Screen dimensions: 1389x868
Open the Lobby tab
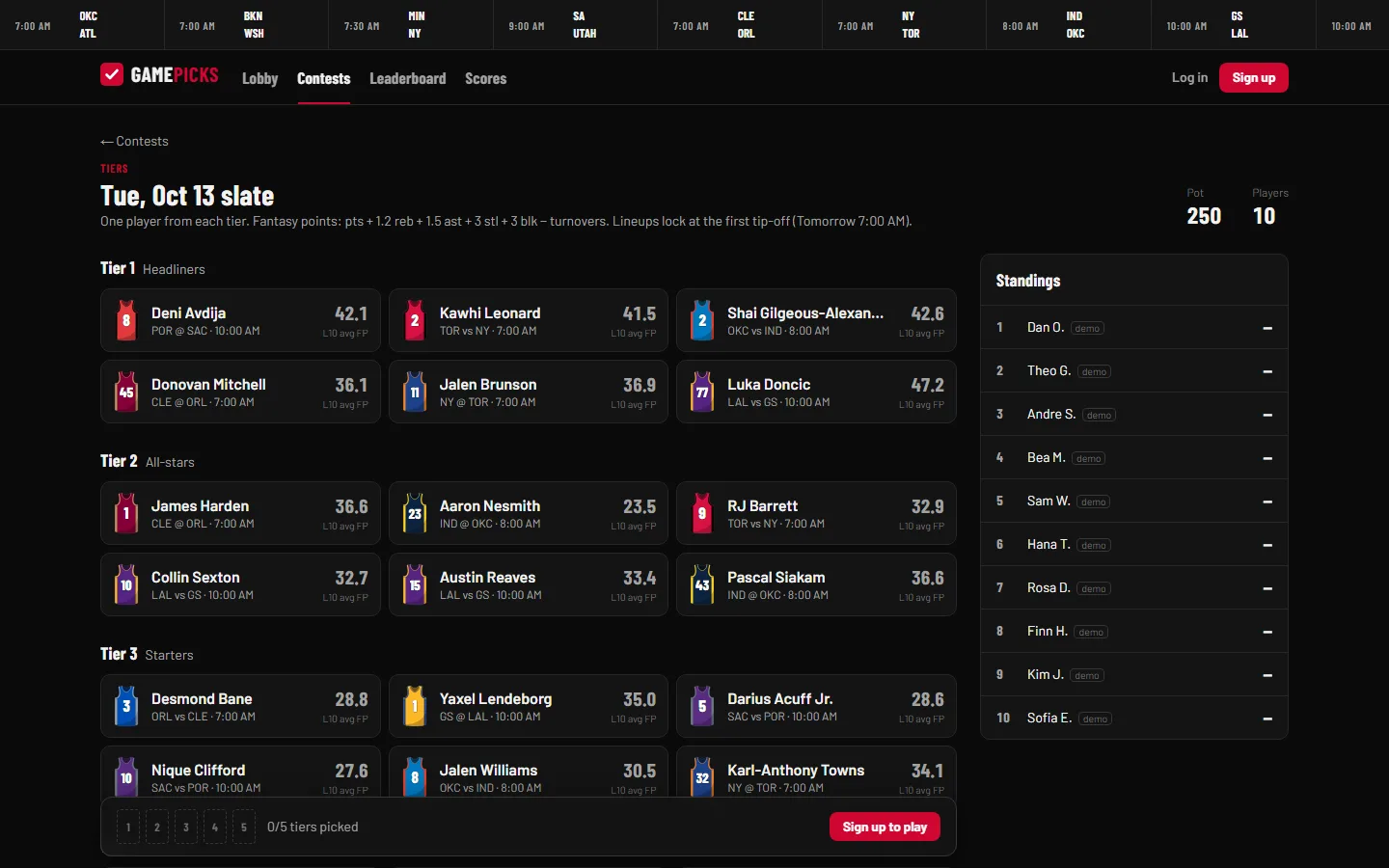(x=259, y=78)
